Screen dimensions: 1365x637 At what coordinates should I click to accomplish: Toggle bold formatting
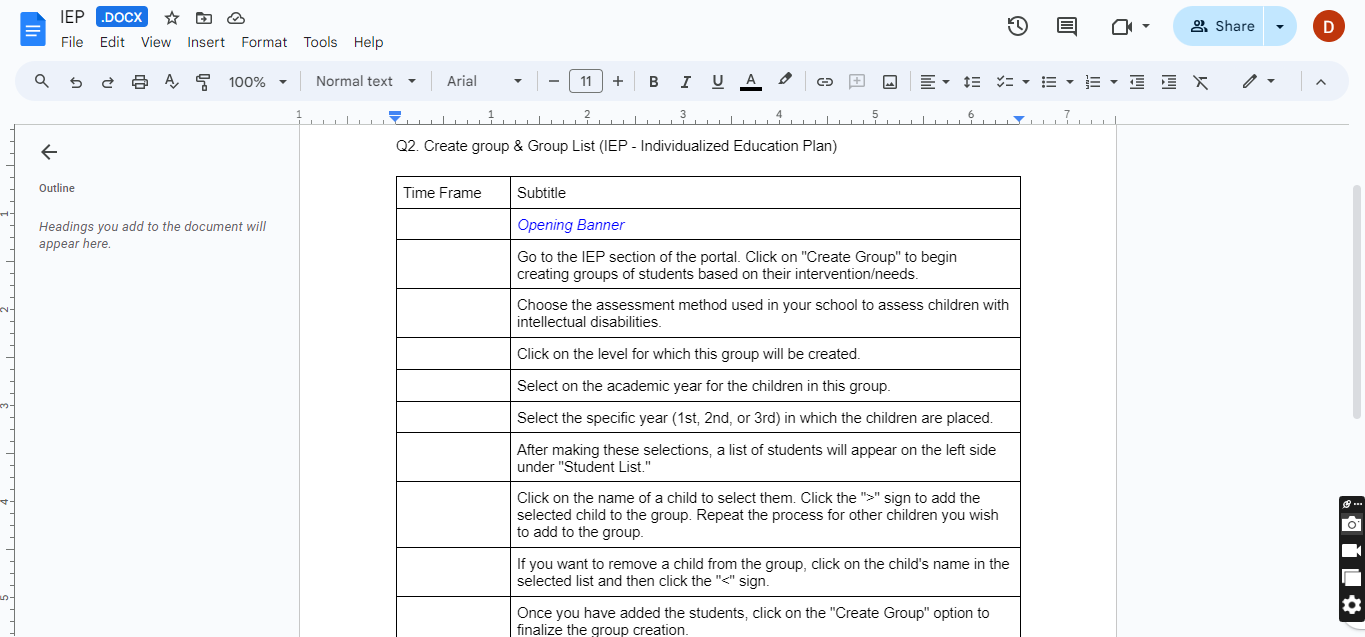[654, 82]
